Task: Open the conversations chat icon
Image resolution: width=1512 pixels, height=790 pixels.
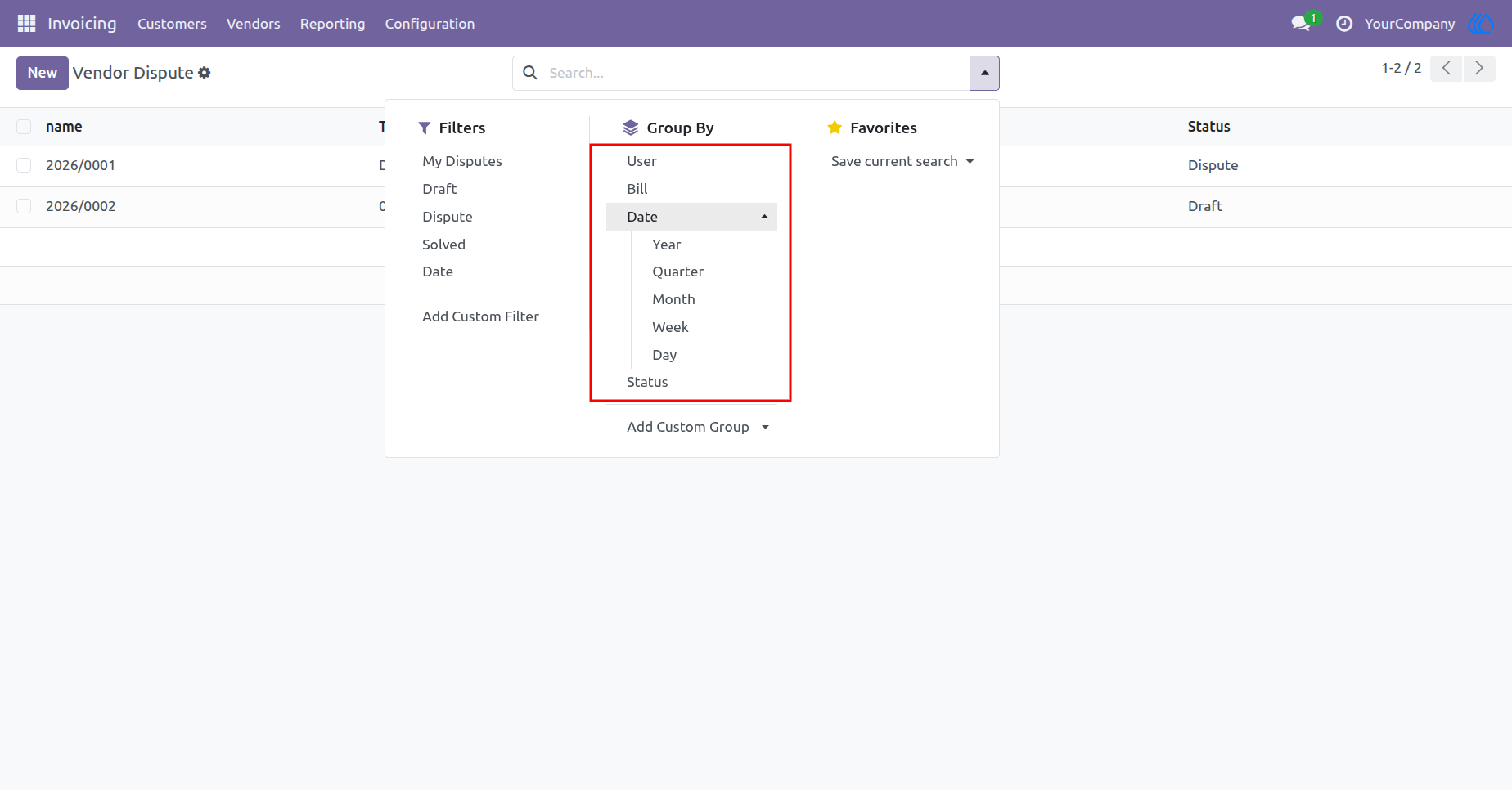Action: tap(1301, 24)
